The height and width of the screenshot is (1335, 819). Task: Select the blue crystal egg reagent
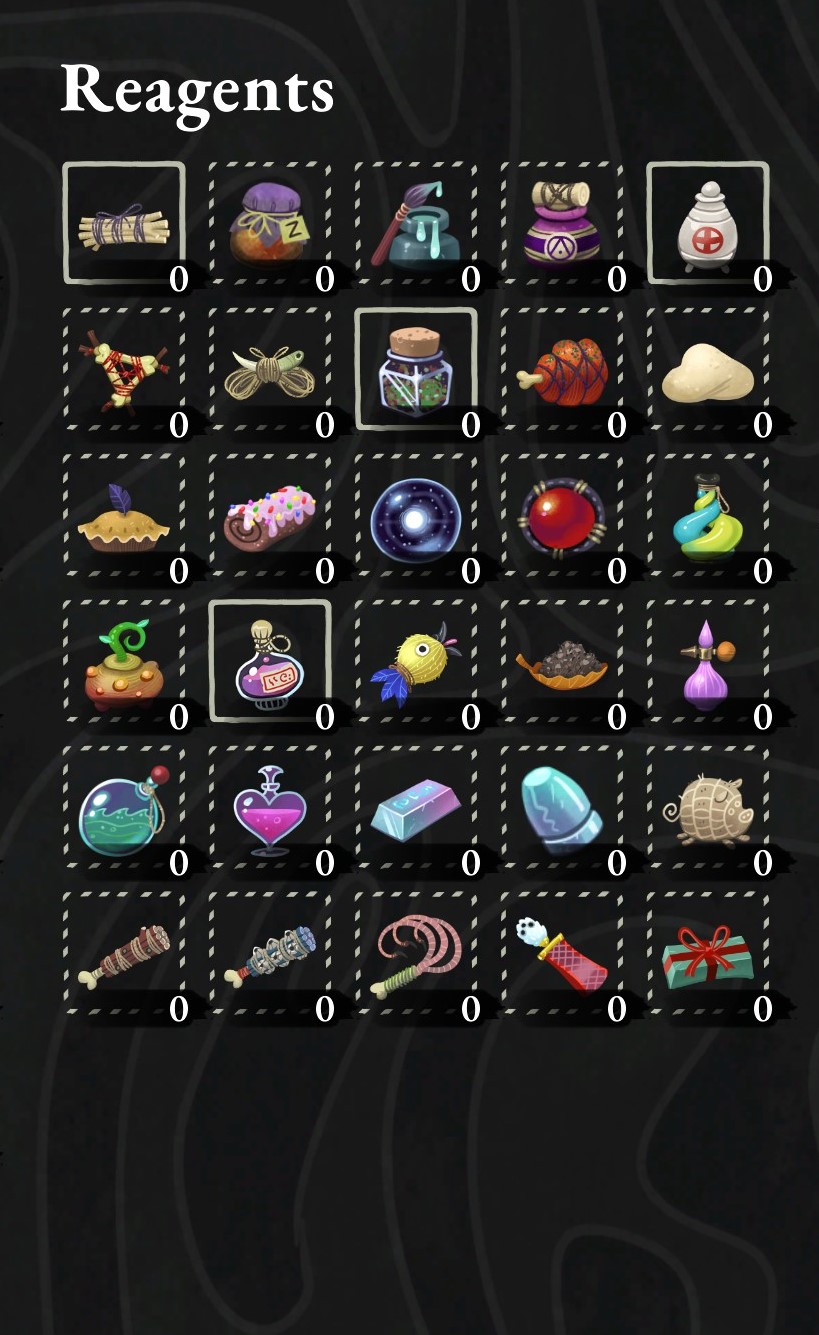(x=562, y=808)
